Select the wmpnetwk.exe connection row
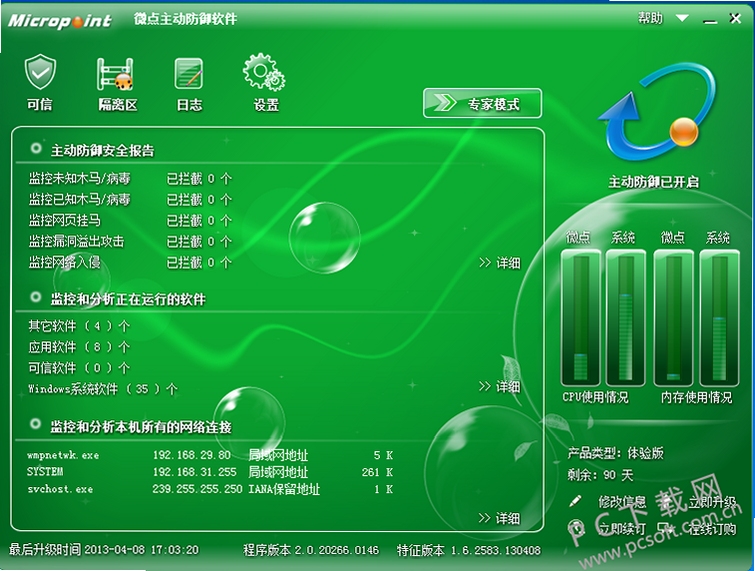The height and width of the screenshot is (571, 755). pyautogui.click(x=210, y=455)
